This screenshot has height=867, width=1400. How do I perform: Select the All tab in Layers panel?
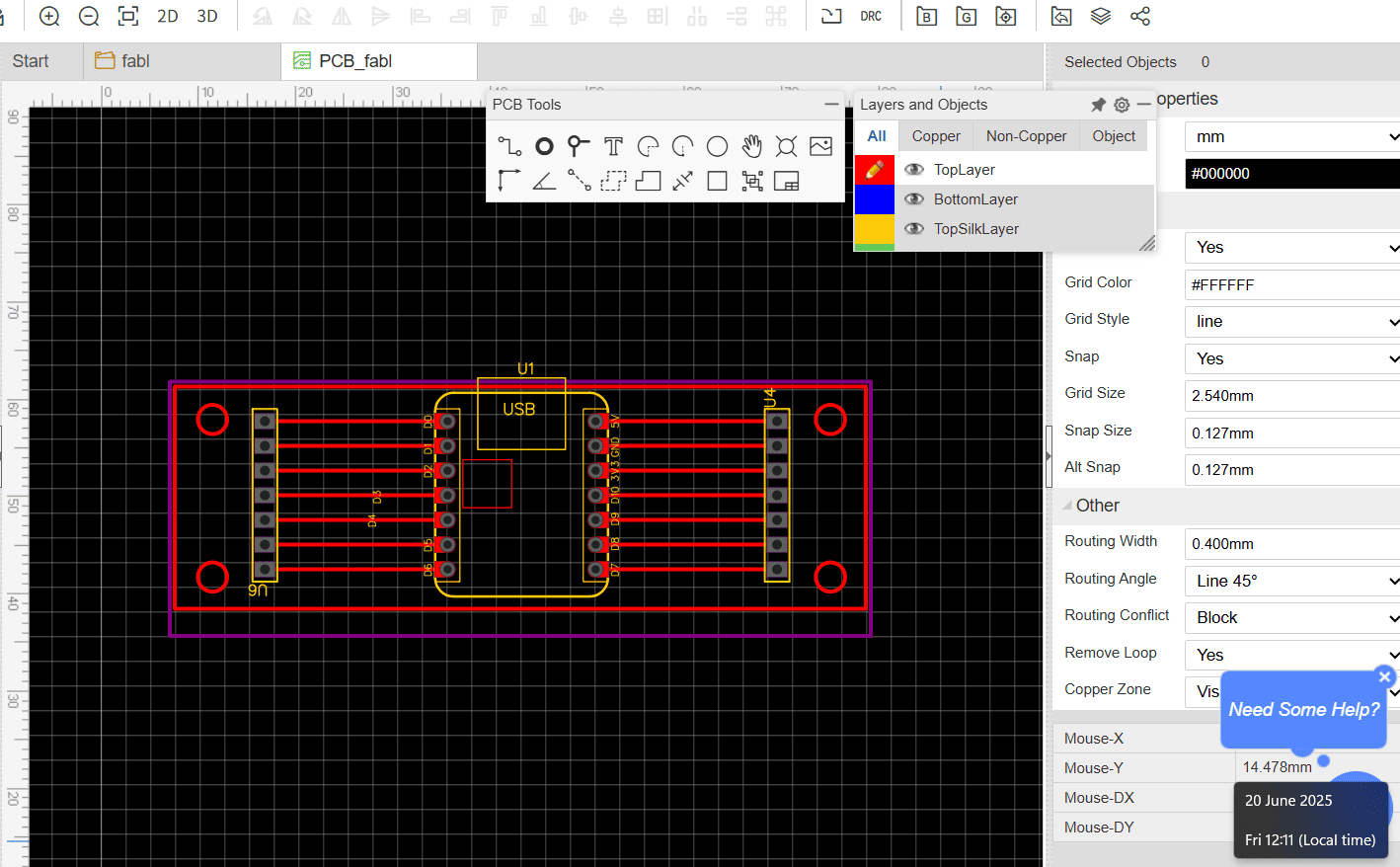pos(877,136)
